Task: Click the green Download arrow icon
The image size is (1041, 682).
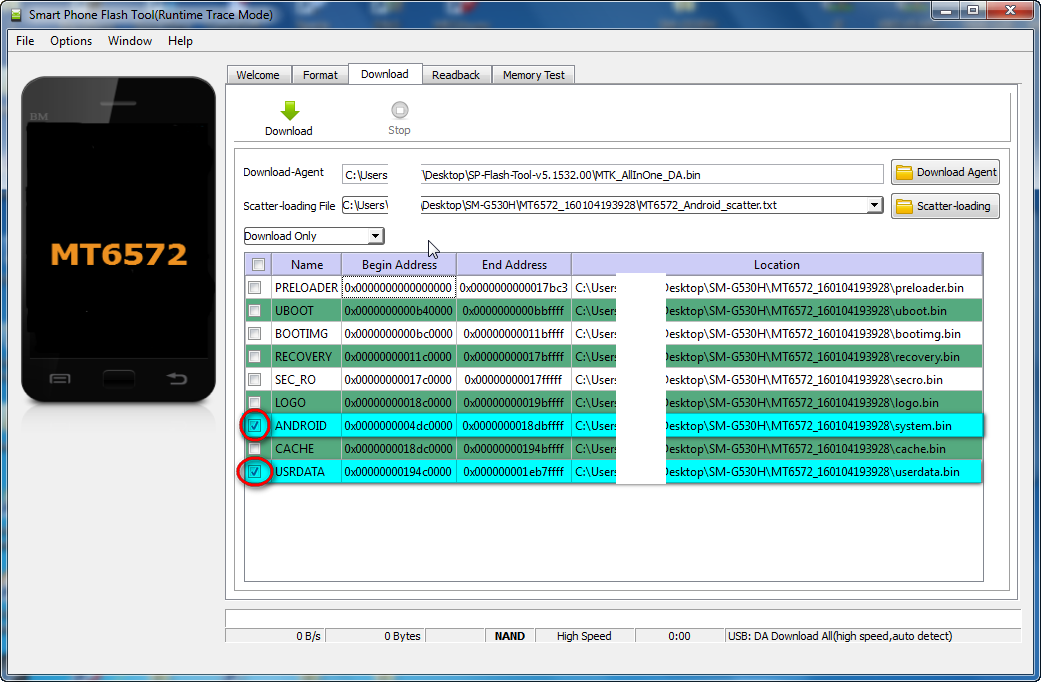Action: coord(289,110)
